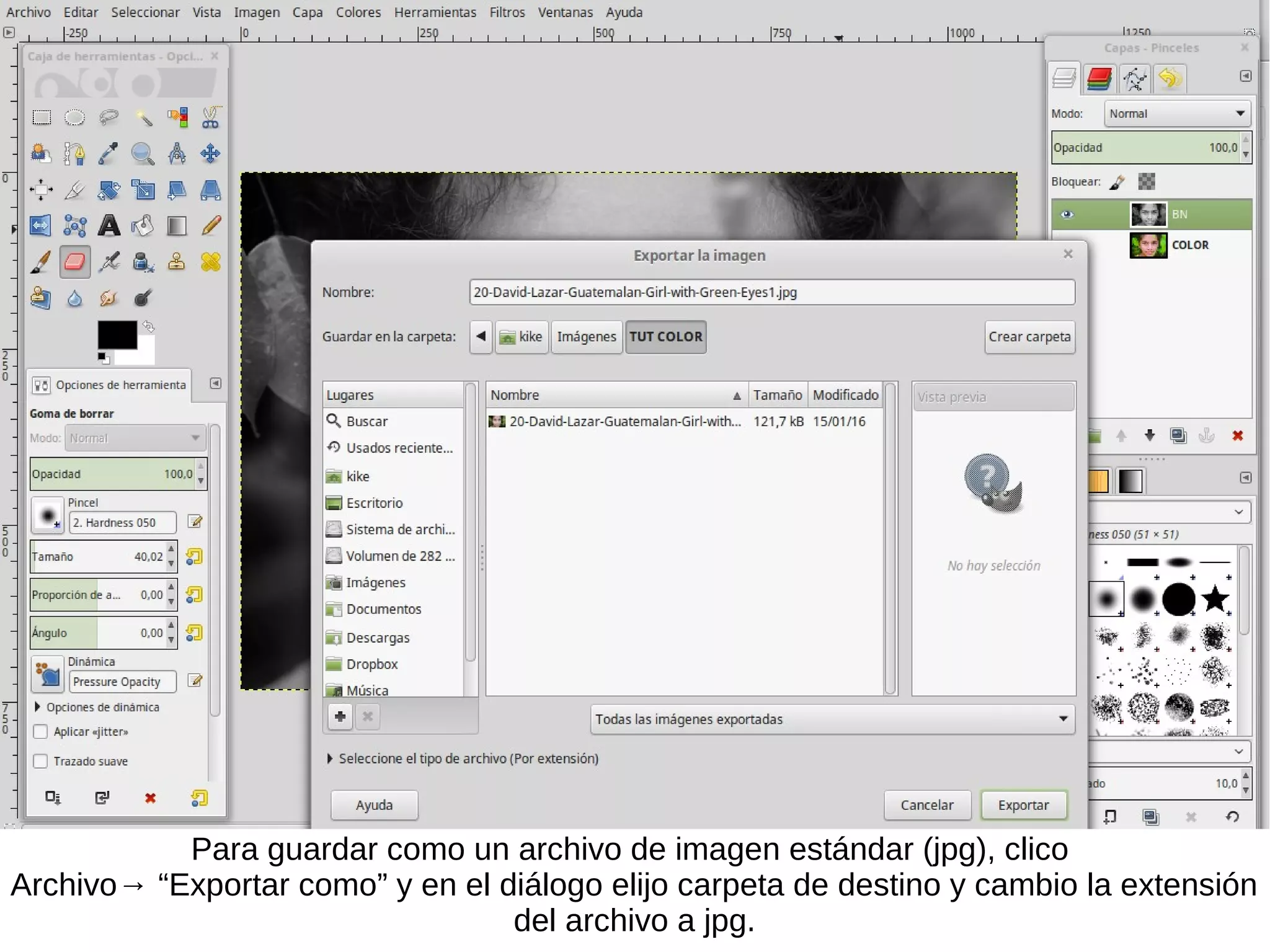The image size is (1270, 952).
Task: Select the Text tool
Action: 109,226
